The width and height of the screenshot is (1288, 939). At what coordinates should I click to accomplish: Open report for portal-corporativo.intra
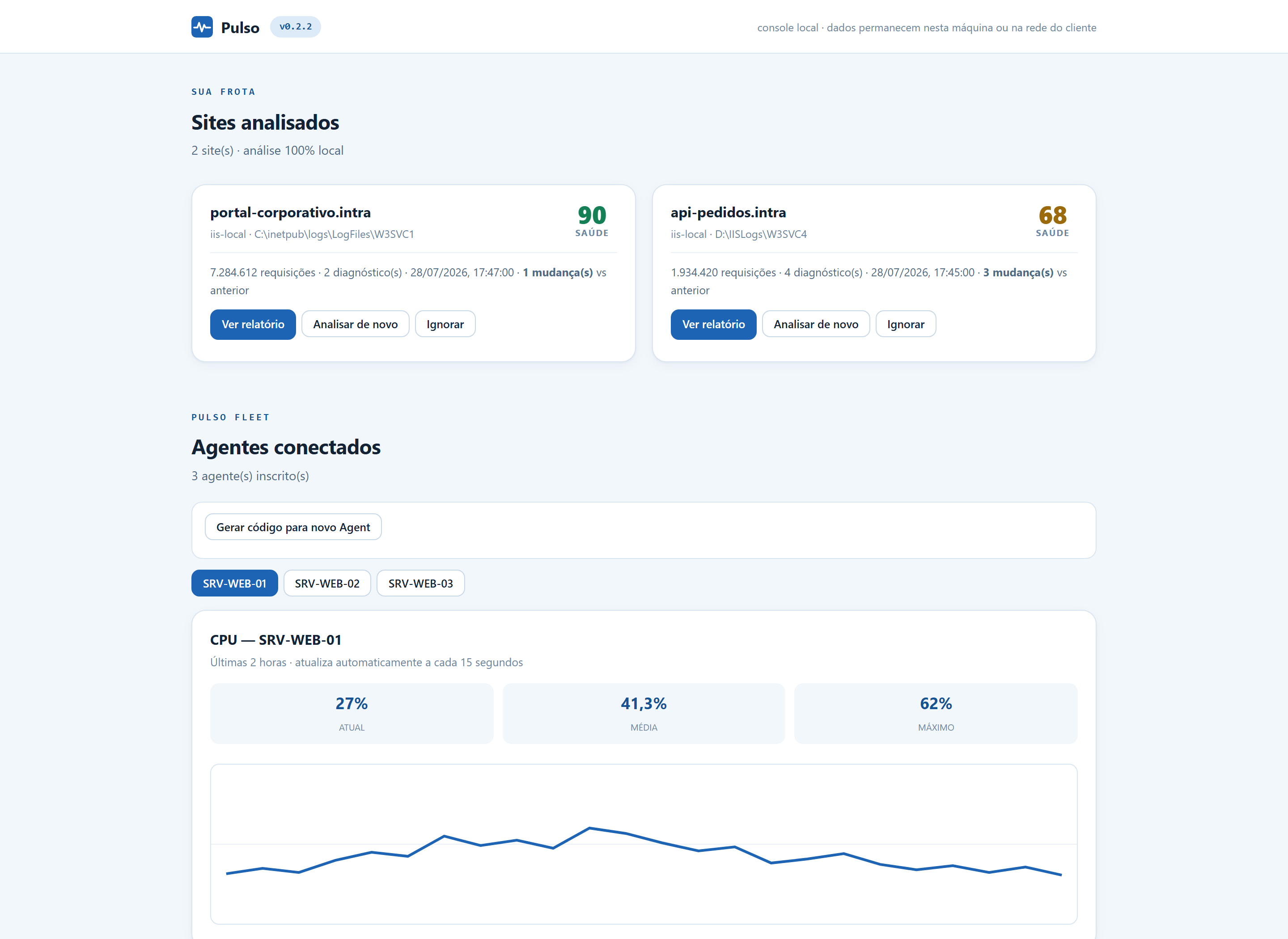(253, 324)
